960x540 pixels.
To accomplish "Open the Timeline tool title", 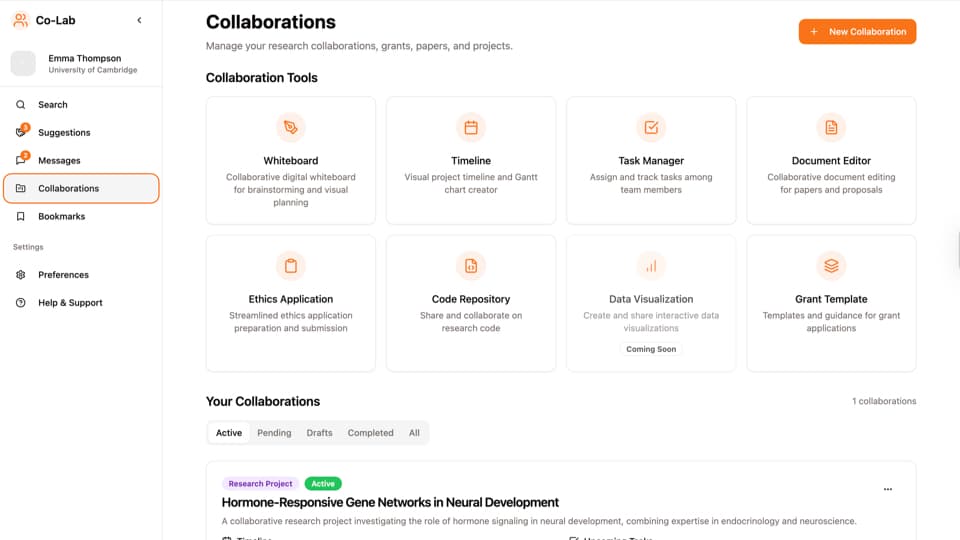I will point(471,161).
